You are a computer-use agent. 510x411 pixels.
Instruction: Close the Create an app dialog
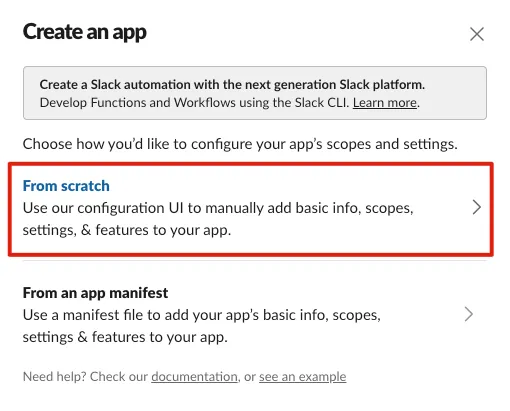tap(477, 34)
